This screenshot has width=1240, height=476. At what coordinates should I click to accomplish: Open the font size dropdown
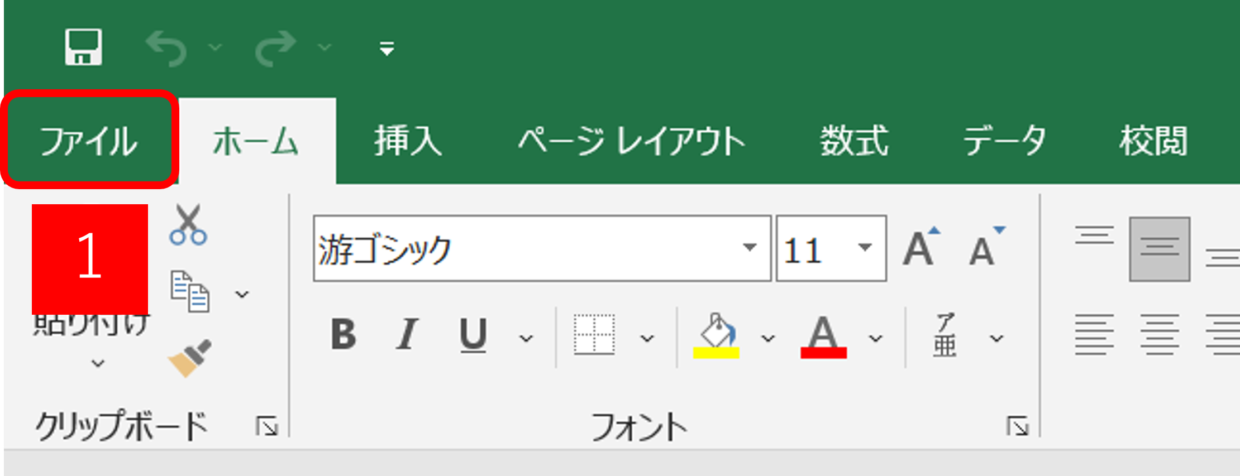click(865, 248)
